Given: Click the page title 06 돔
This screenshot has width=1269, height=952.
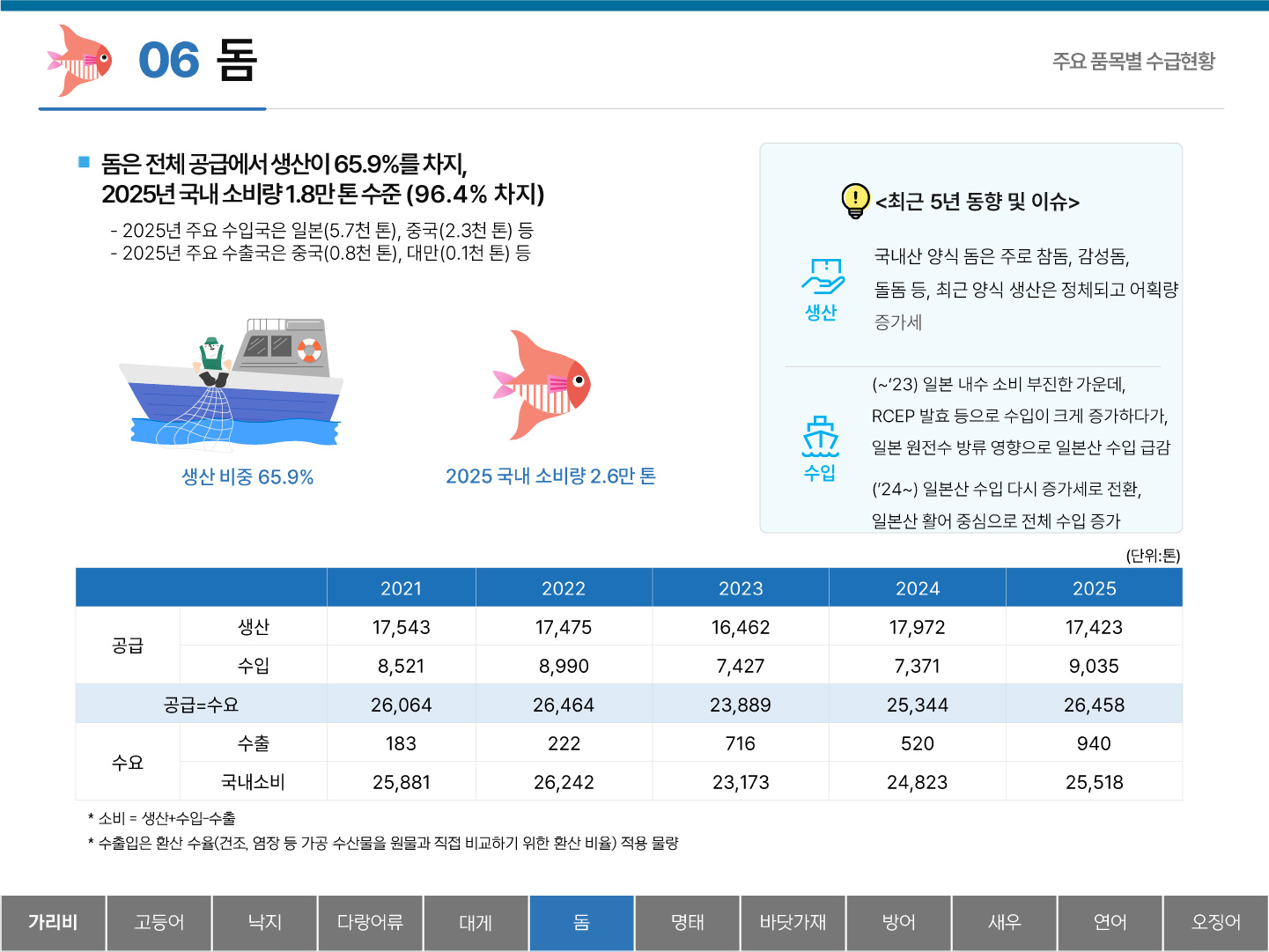Looking at the screenshot, I should [197, 60].
